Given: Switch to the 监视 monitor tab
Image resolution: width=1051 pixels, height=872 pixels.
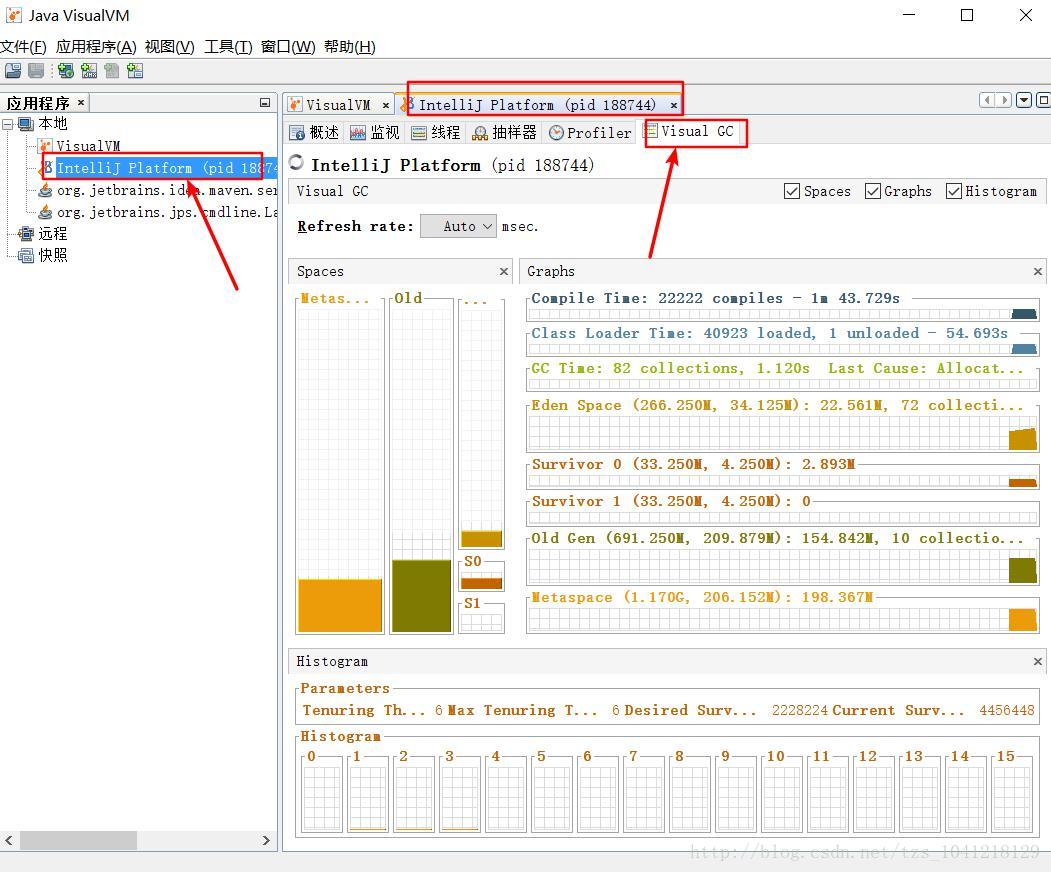Looking at the screenshot, I should pos(375,133).
